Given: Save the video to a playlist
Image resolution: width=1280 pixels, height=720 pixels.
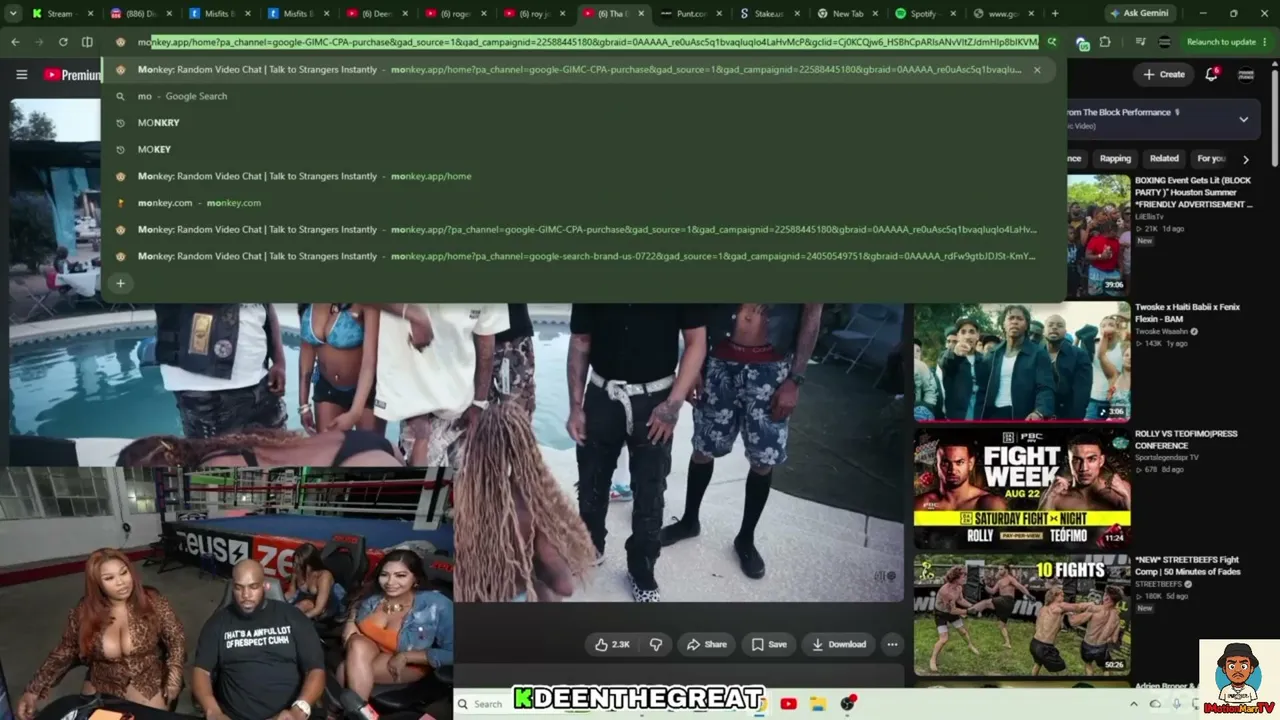Looking at the screenshot, I should point(769,644).
